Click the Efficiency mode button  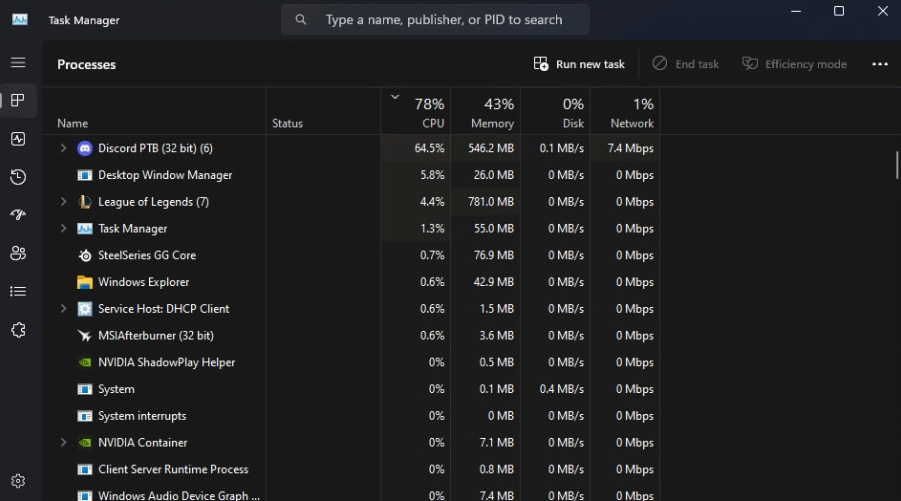pyautogui.click(x=794, y=64)
